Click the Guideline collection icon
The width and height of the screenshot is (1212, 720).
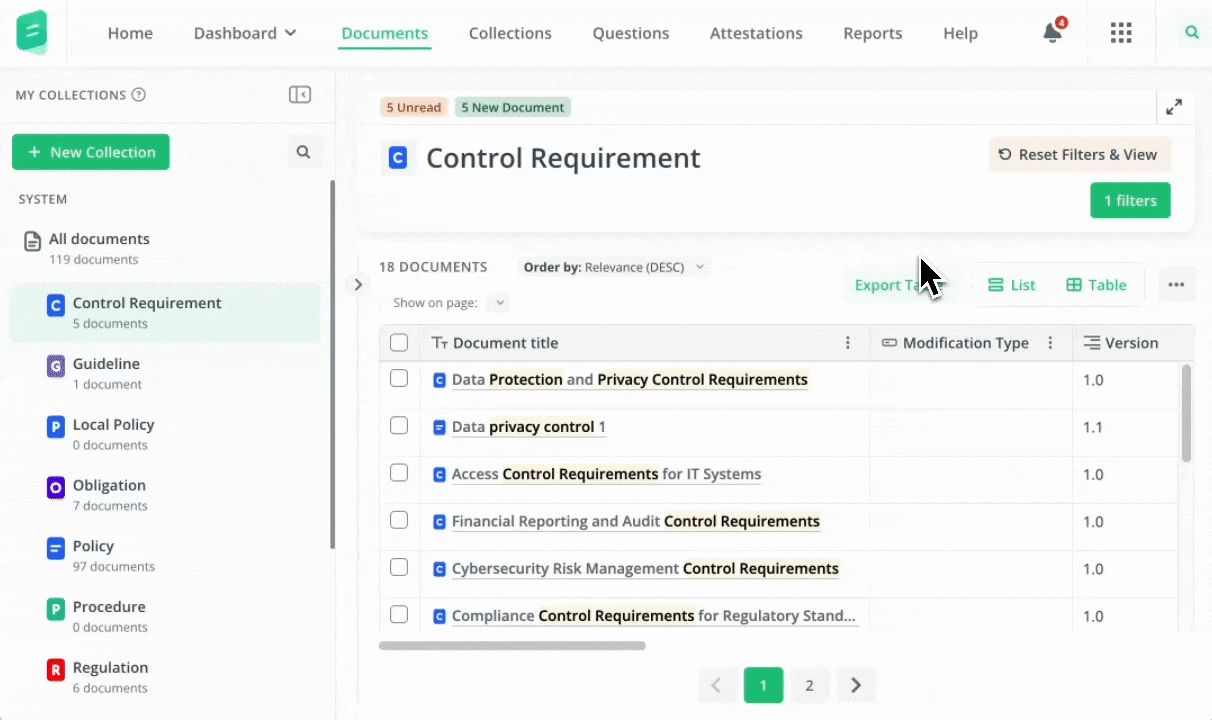(x=56, y=367)
